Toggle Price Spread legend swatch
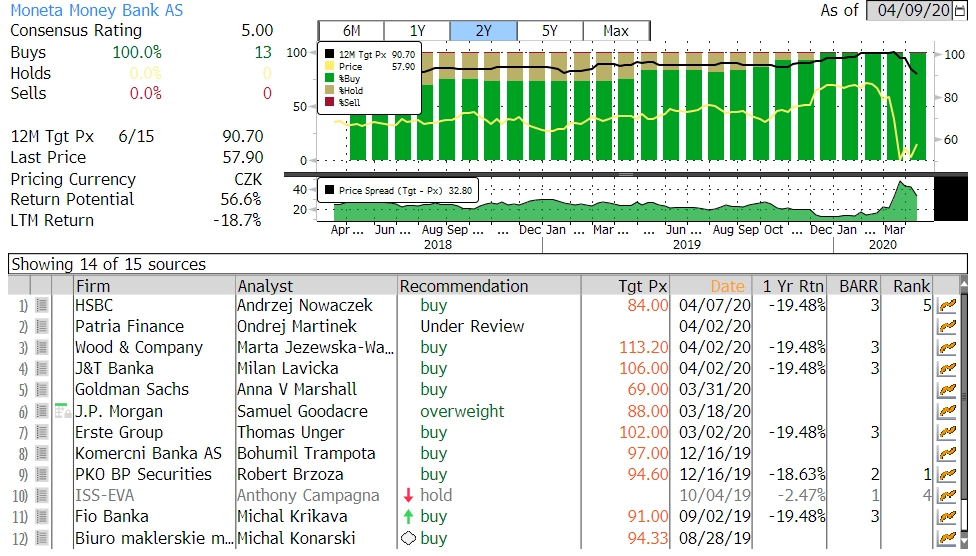Screen dimensions: 976x556 (329, 191)
